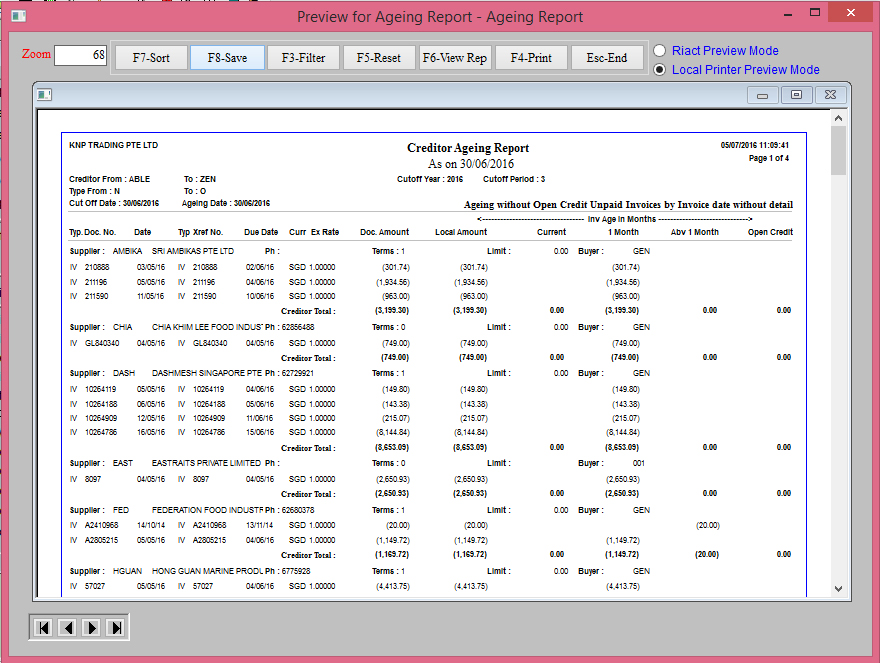Close the inner preview window
The image size is (880, 663).
point(830,95)
